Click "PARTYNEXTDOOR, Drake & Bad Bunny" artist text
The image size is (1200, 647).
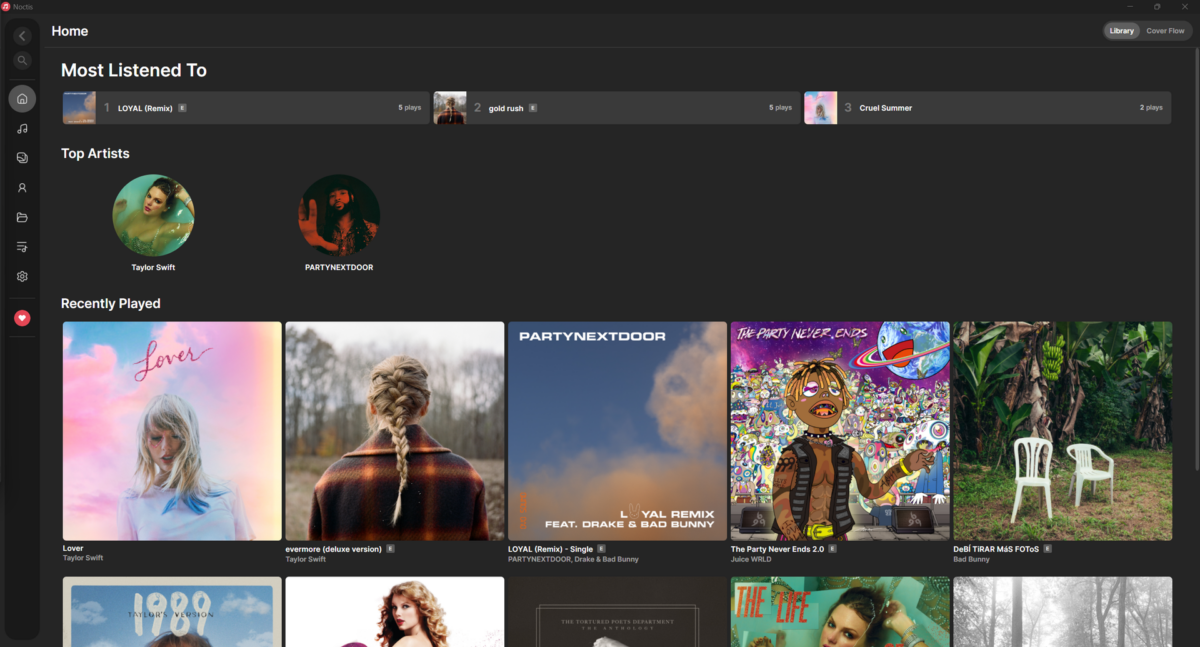[573, 559]
